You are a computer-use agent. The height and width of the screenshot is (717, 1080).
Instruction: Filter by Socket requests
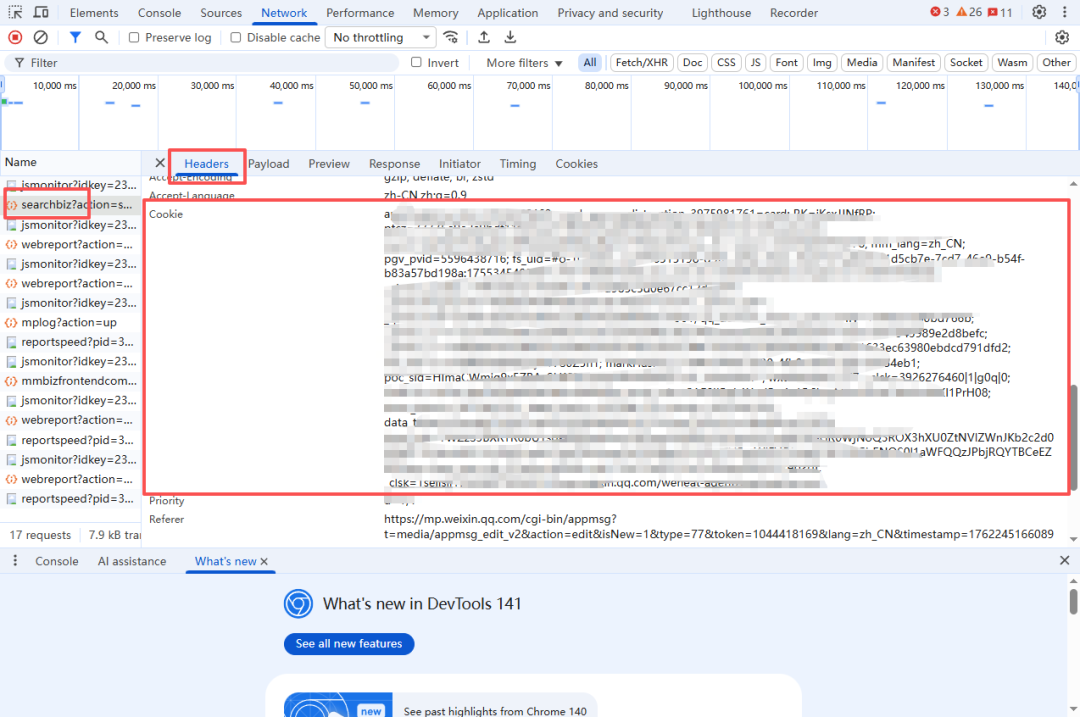[x=966, y=62]
